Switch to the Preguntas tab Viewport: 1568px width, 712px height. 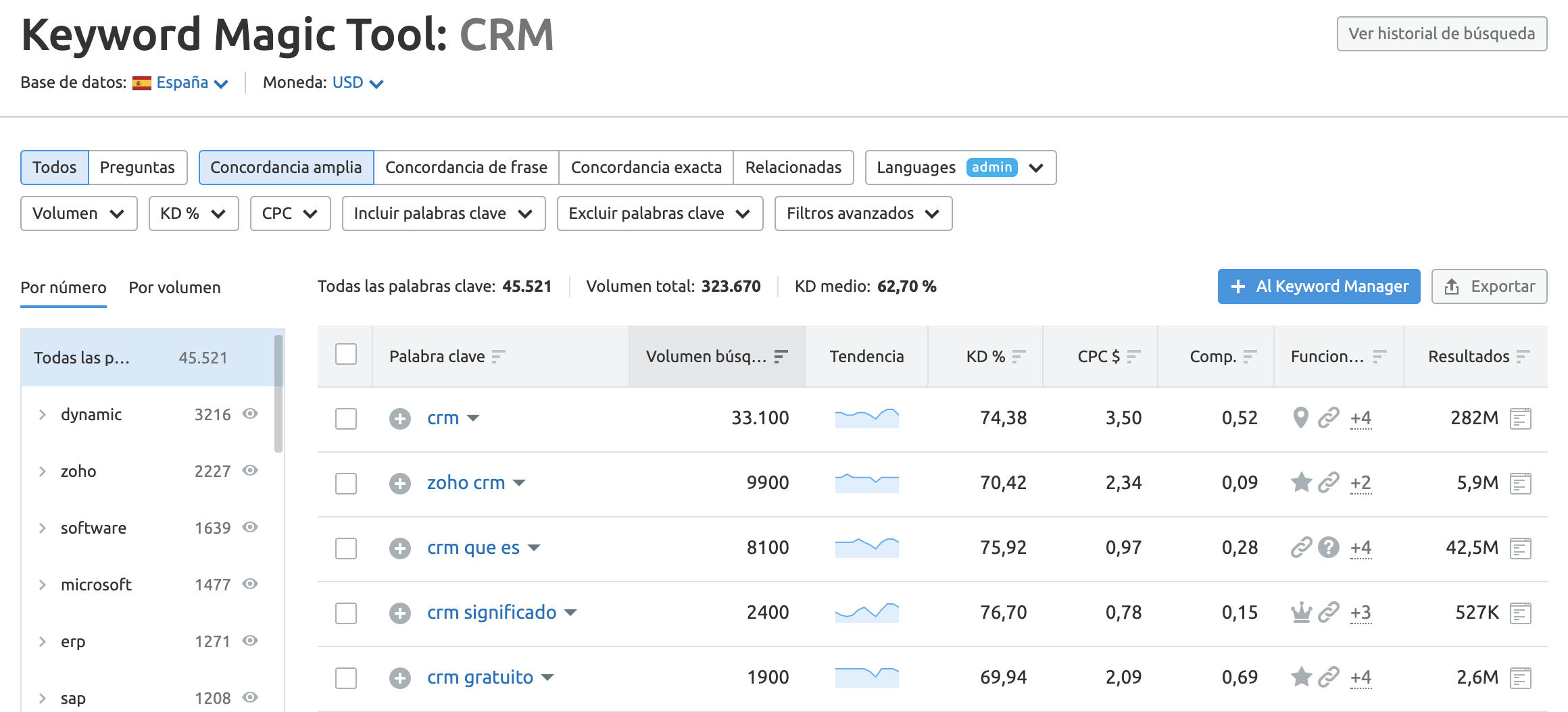tap(137, 168)
